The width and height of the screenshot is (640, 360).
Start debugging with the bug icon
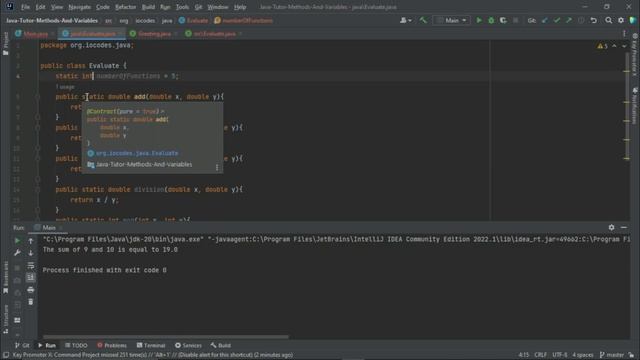[491, 20]
